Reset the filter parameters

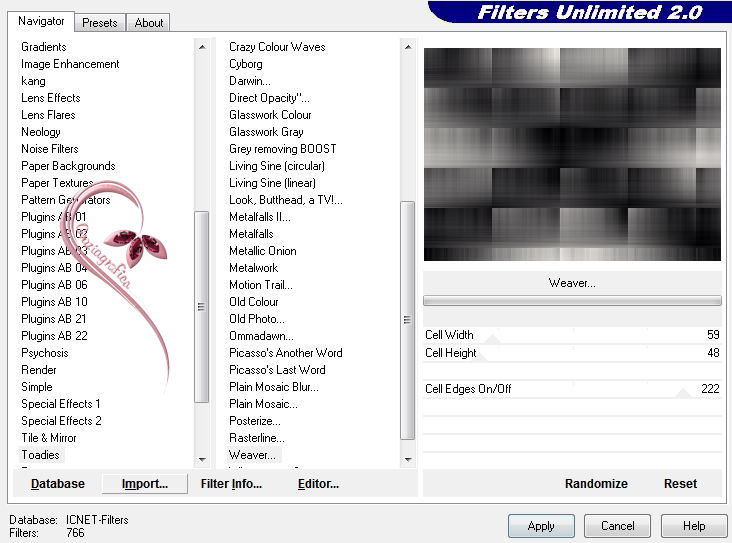click(680, 484)
